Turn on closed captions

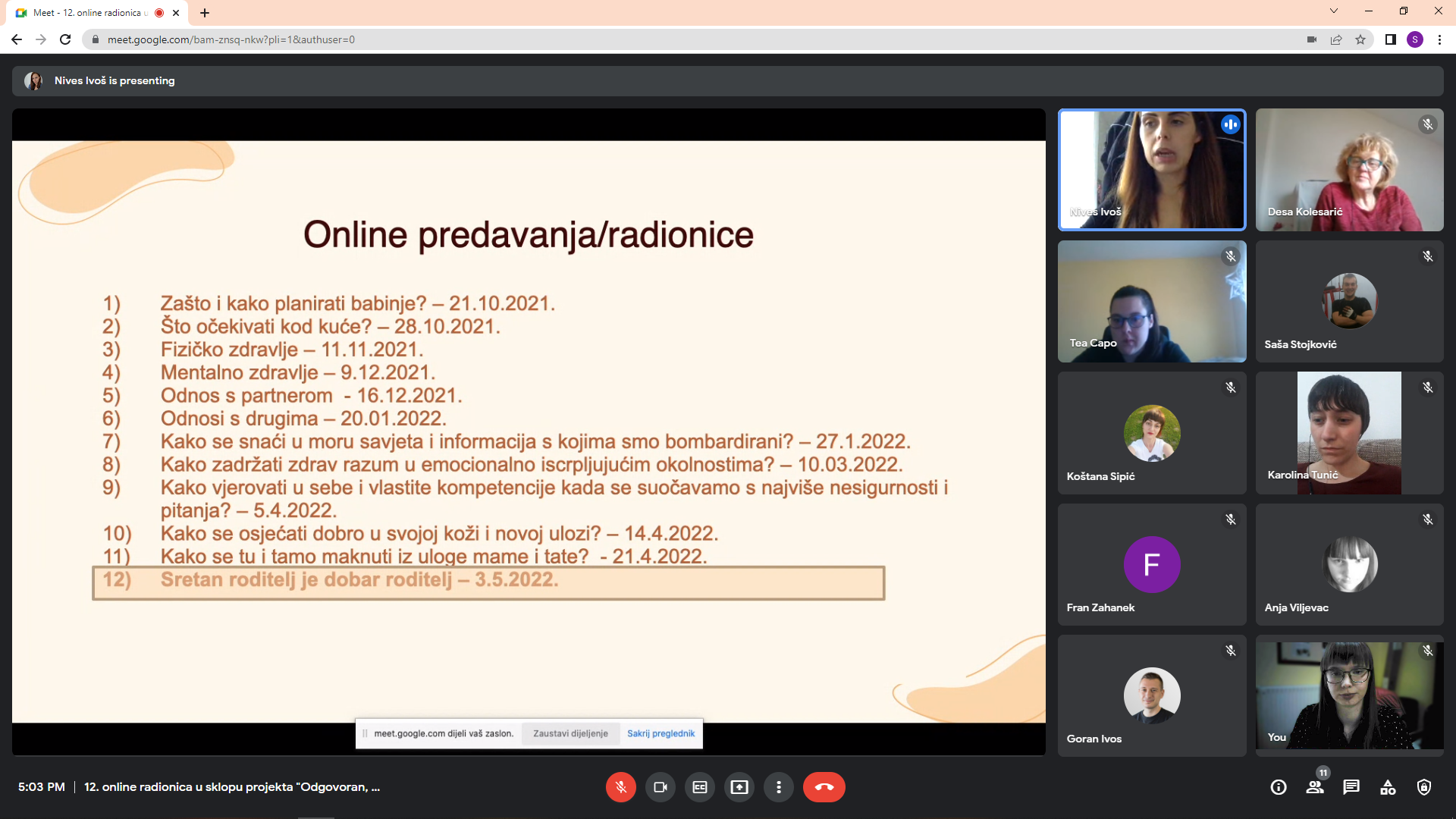[700, 787]
